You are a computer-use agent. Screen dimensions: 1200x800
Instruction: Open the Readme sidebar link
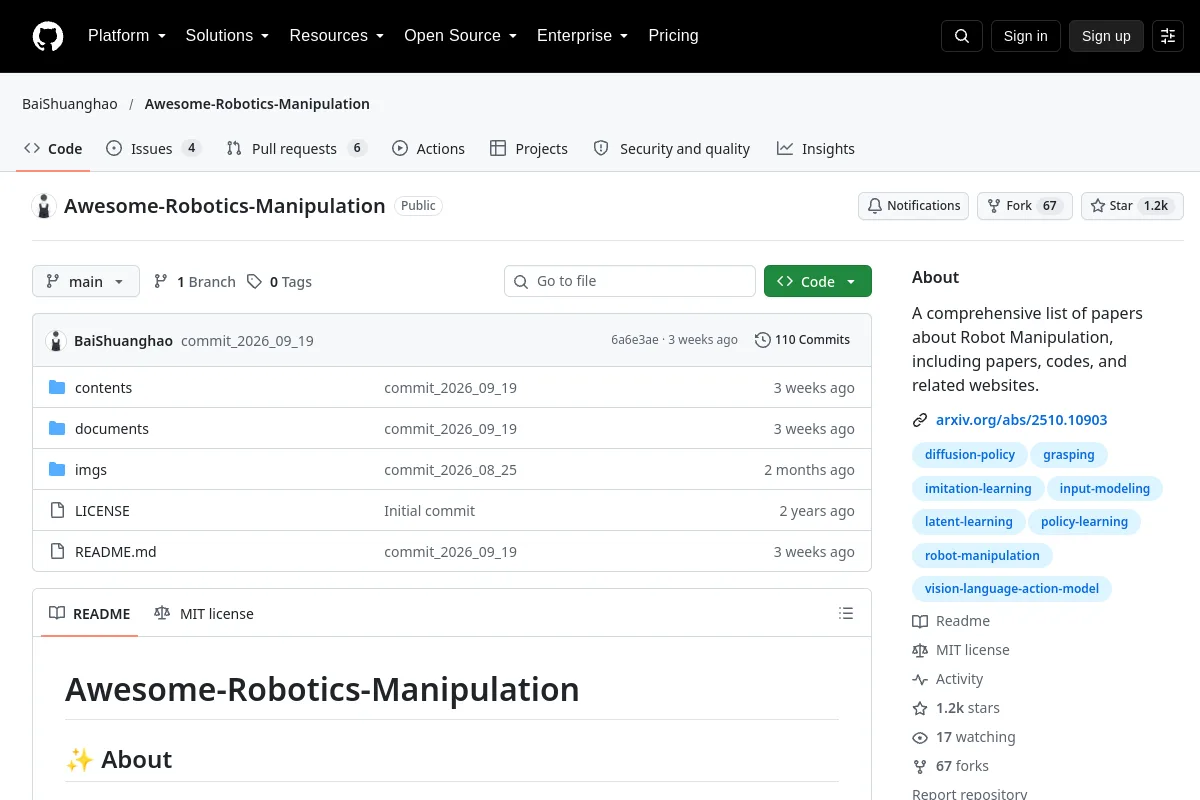click(x=951, y=621)
